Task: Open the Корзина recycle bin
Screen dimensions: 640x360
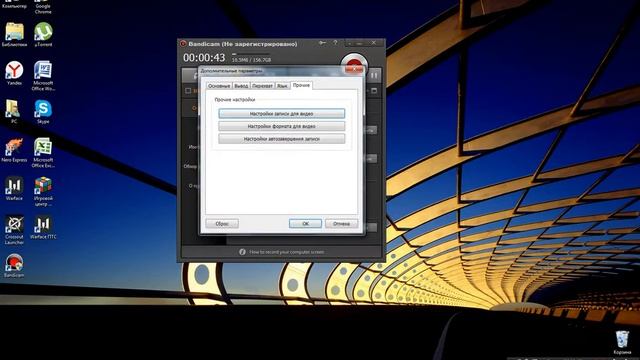Action: click(x=622, y=342)
